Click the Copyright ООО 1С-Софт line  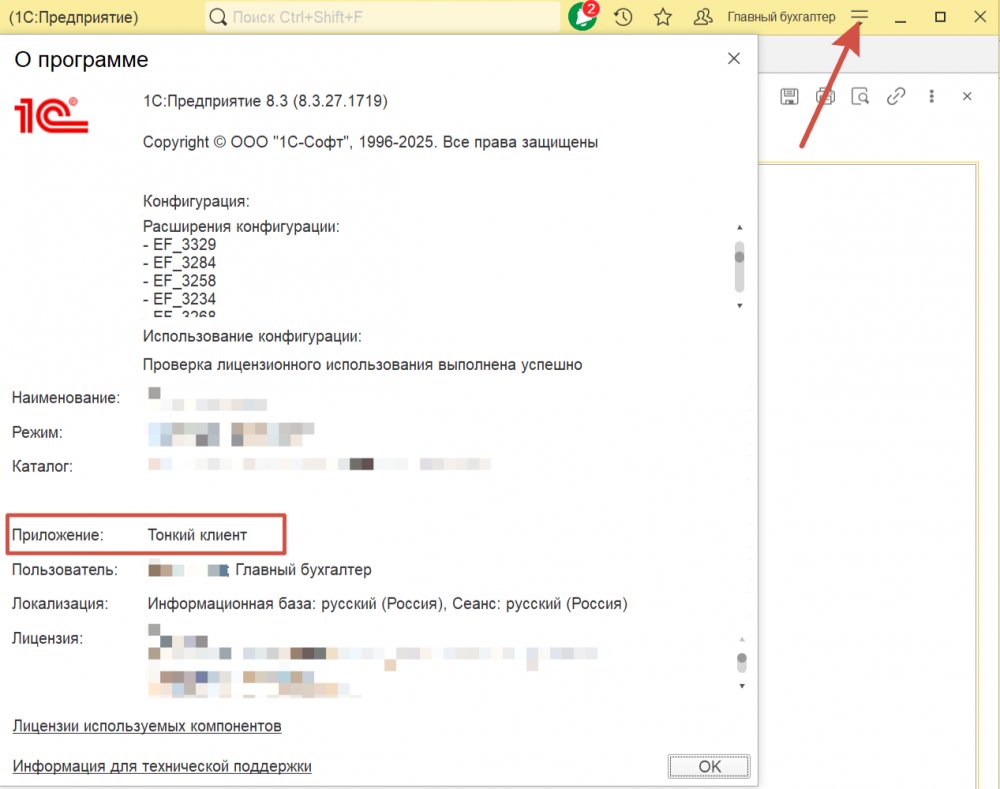click(370, 142)
